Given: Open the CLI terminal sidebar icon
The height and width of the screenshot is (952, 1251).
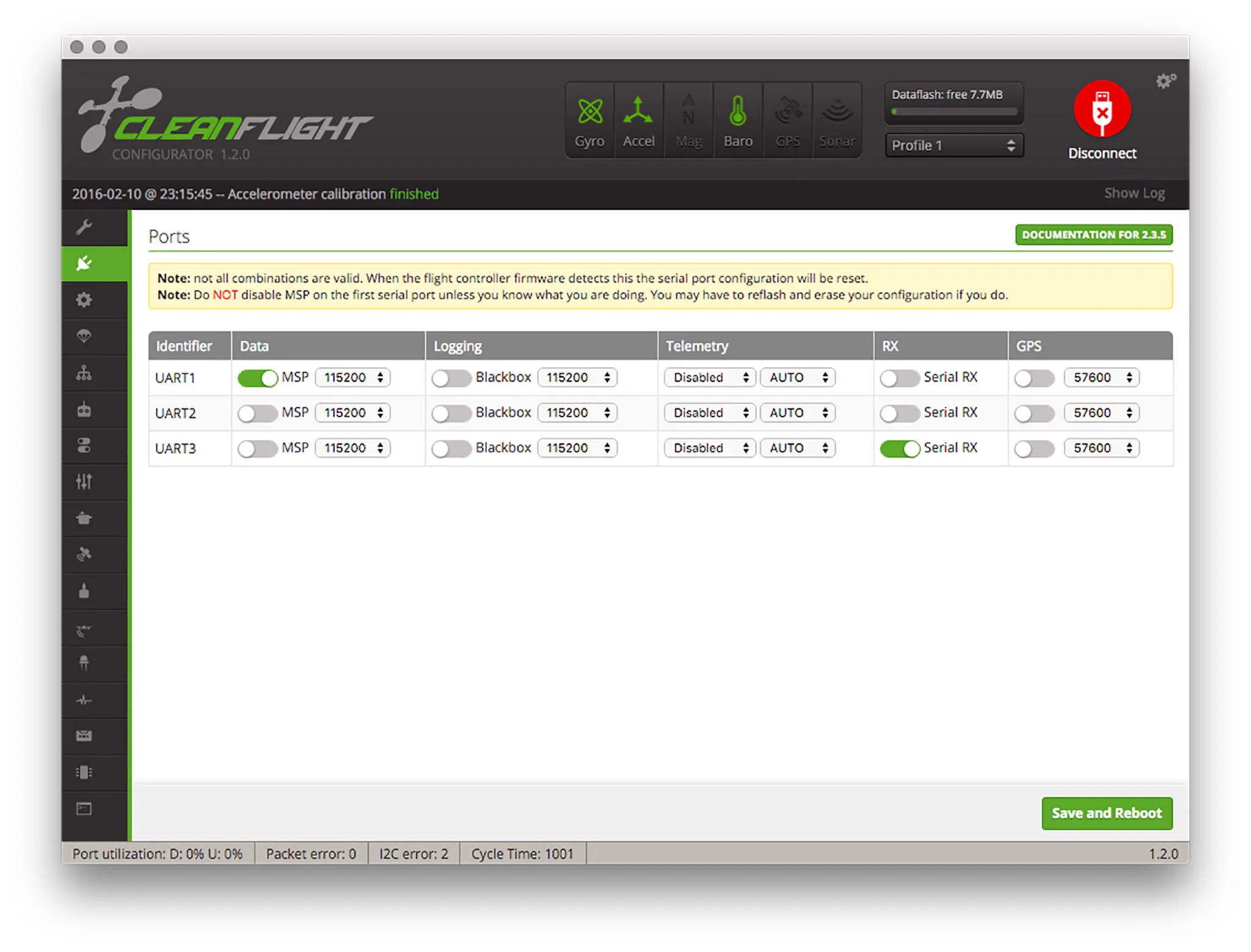Looking at the screenshot, I should 84,808.
